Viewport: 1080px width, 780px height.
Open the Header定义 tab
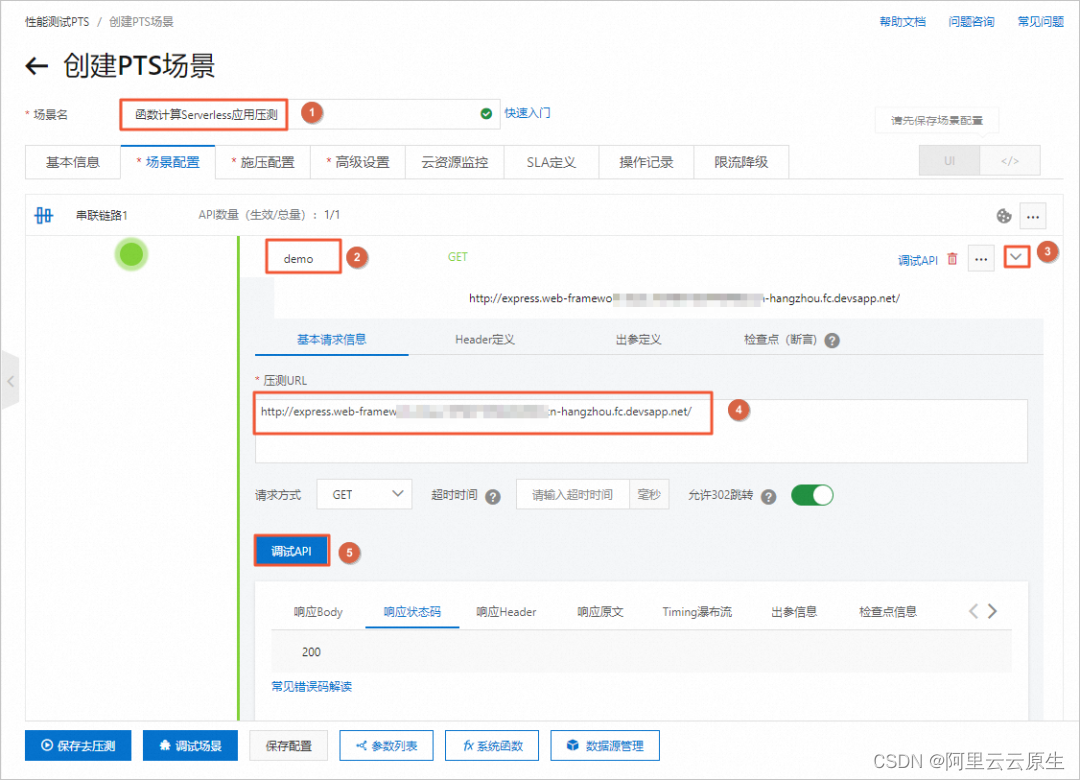pyautogui.click(x=484, y=339)
